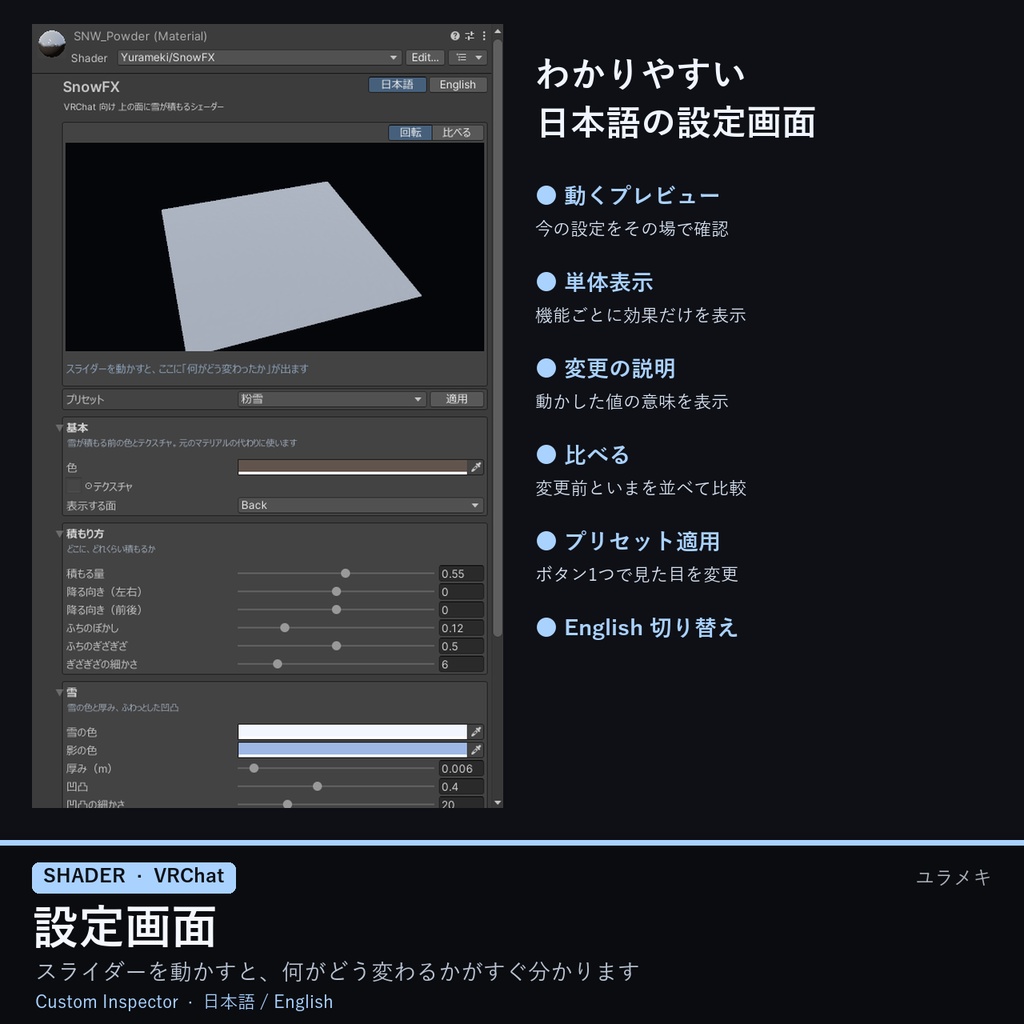
Task: Pick 雪の色 with the eyedropper
Action: tap(476, 731)
